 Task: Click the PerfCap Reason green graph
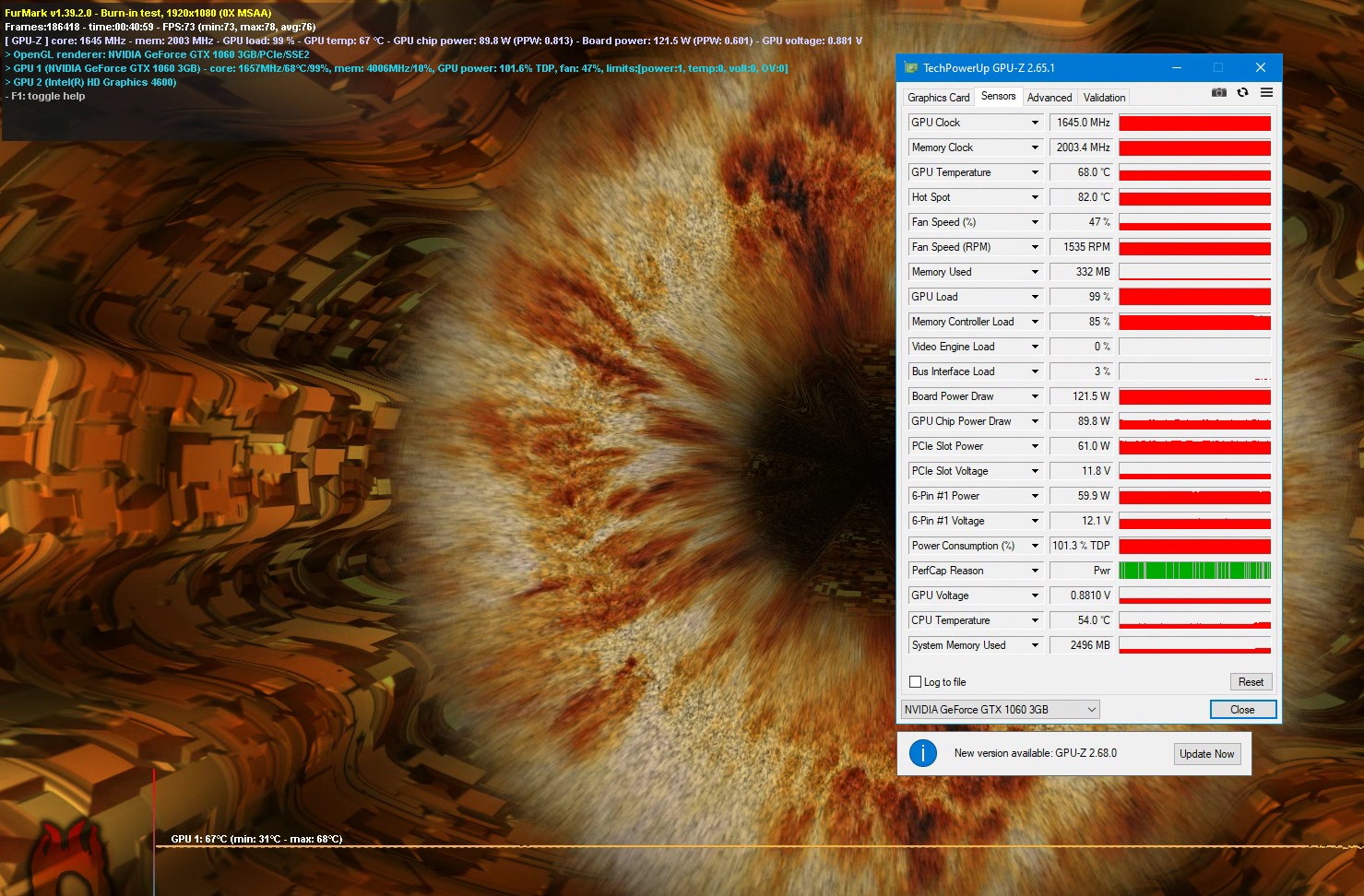tap(1194, 571)
